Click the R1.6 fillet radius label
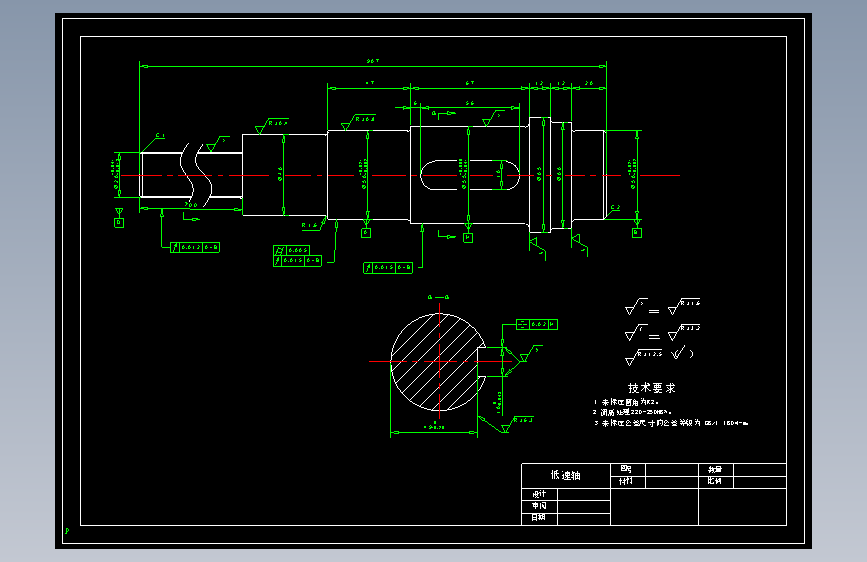Screen dimensions: 867x562 (310, 226)
